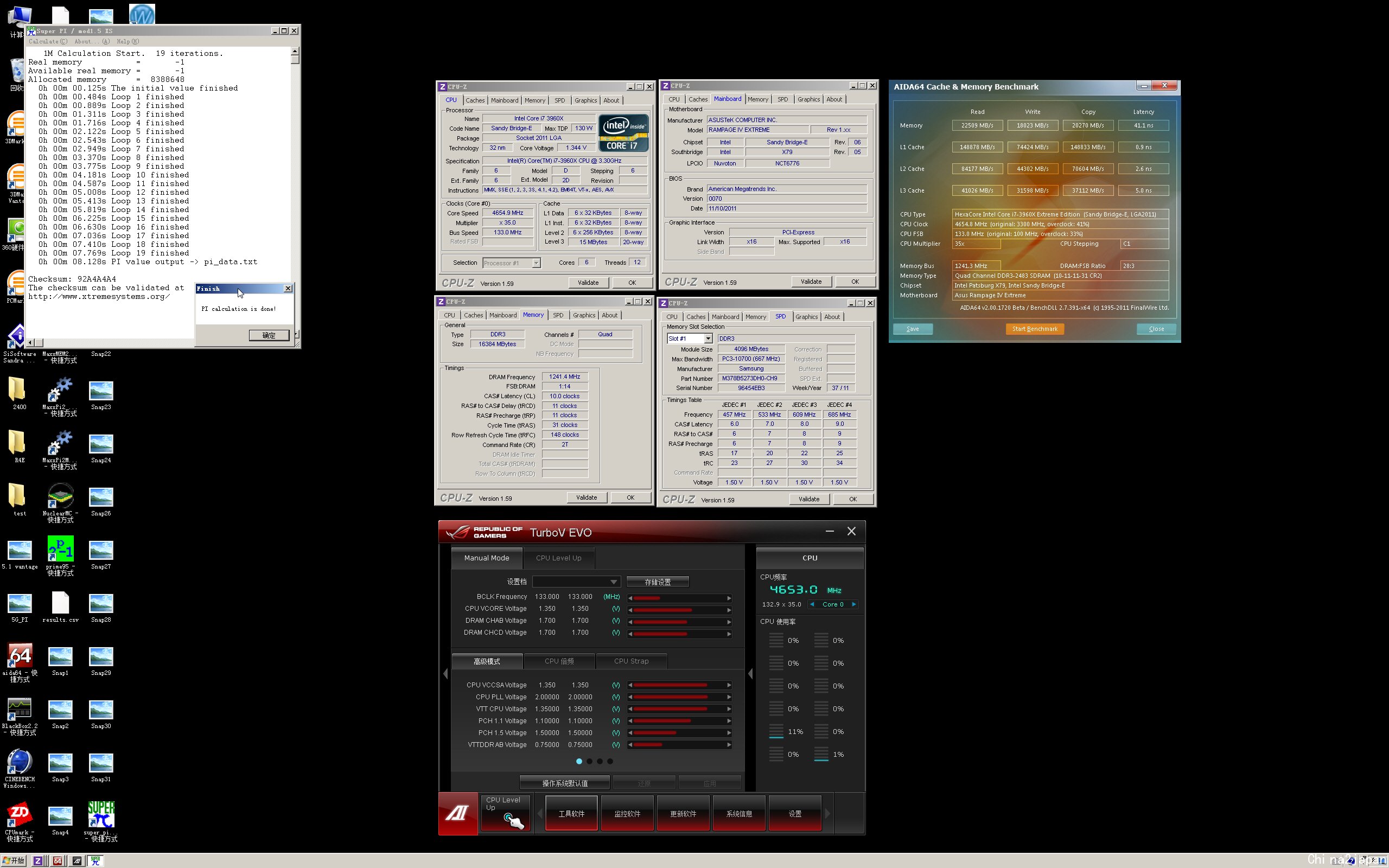The width and height of the screenshot is (1389, 868).
Task: Decrease CPU PLL Voltage with left arrow
Action: [629, 697]
